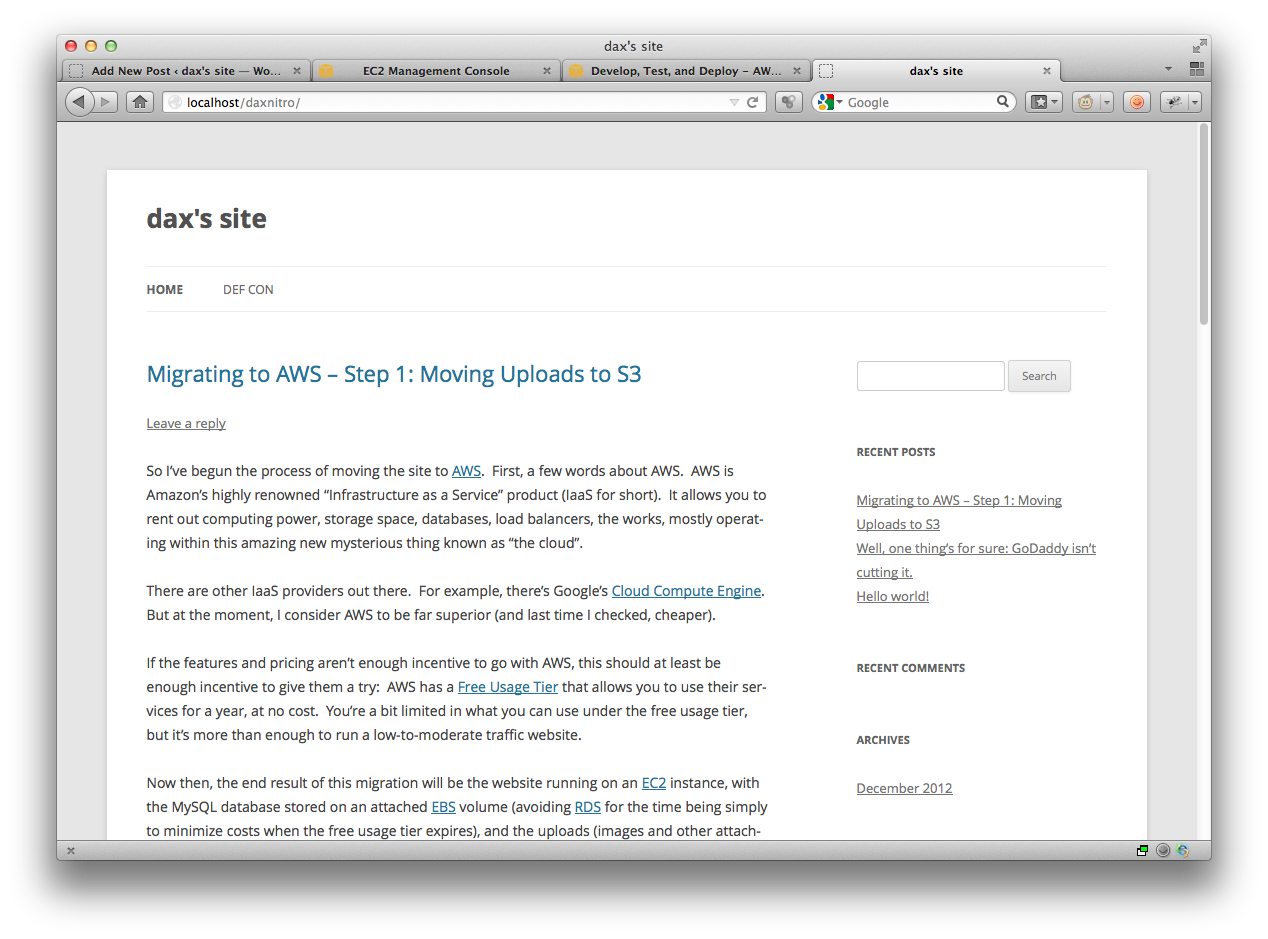This screenshot has width=1268, height=939.
Task: Toggle full screen with the arrows icon
Action: point(1199,46)
